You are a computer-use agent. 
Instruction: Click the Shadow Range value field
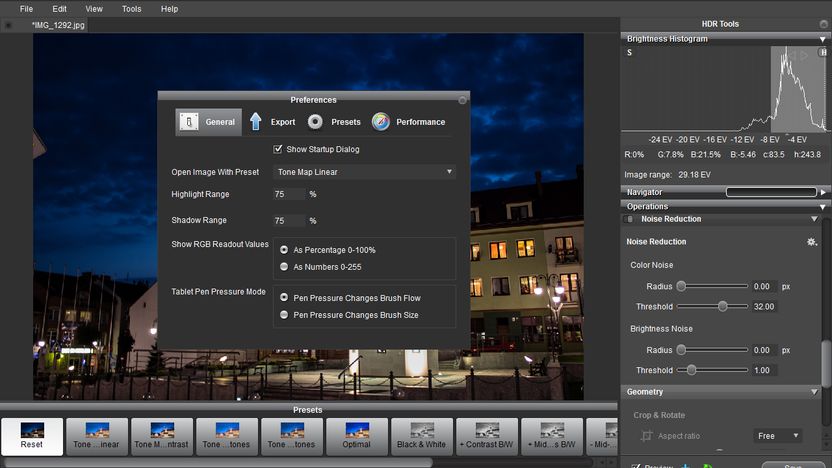(289, 220)
